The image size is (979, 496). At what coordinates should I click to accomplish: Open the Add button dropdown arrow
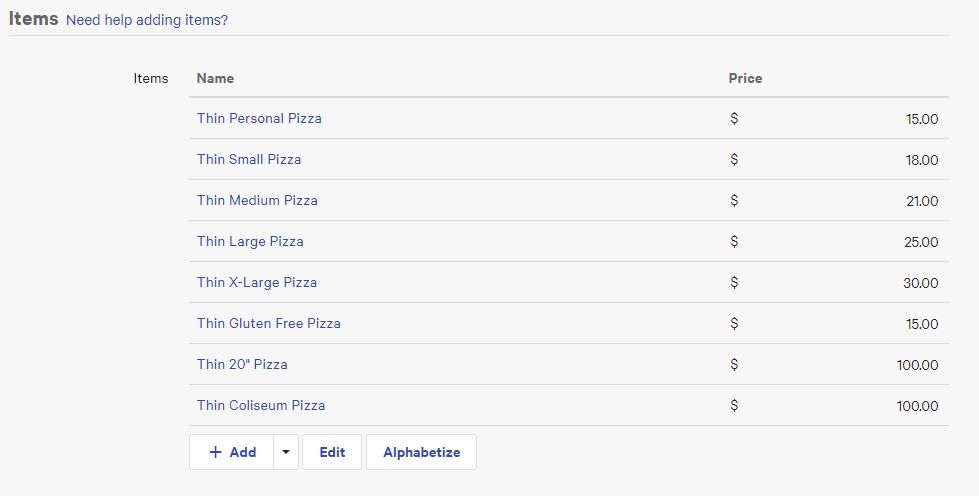point(286,452)
